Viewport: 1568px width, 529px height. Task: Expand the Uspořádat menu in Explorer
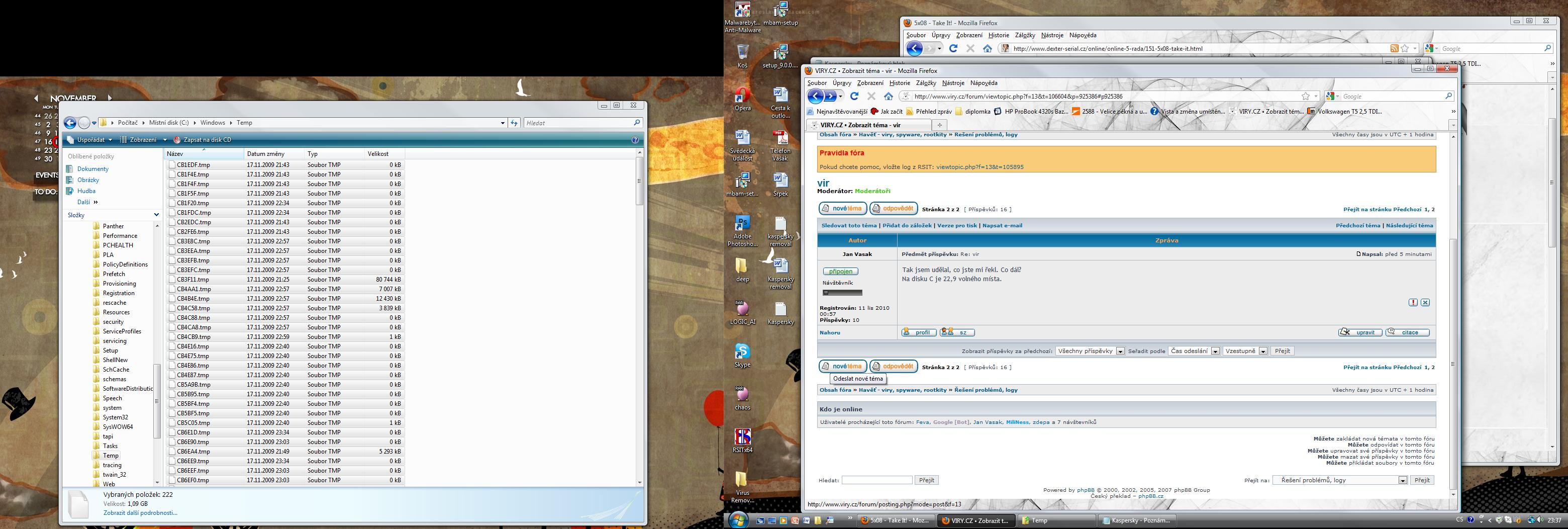(x=90, y=140)
